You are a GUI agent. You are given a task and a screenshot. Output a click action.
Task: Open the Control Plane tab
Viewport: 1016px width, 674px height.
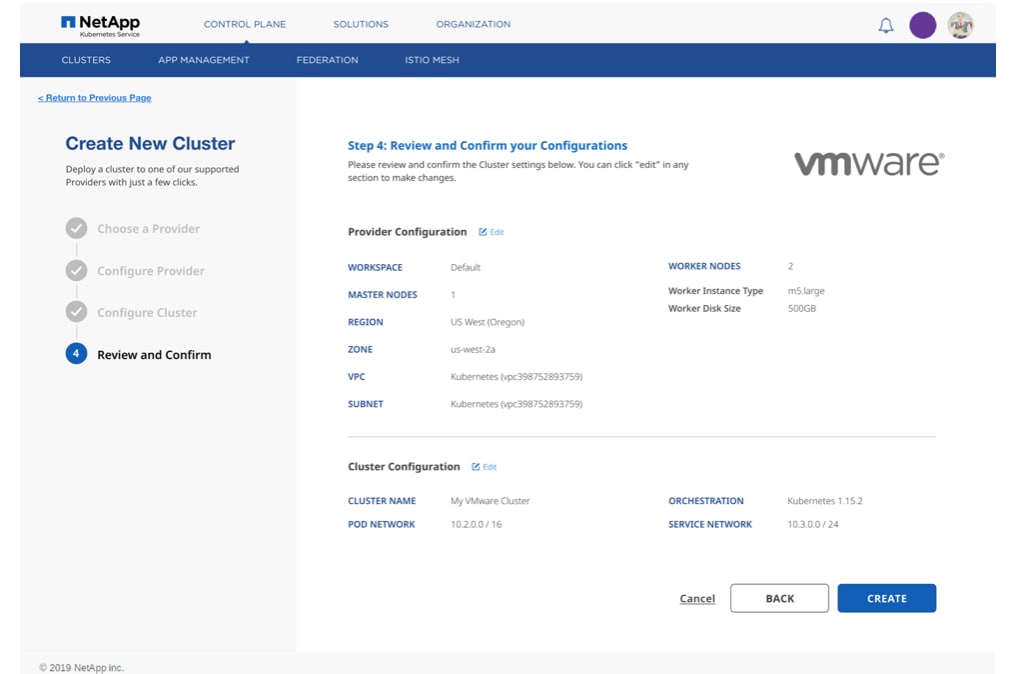[x=244, y=24]
